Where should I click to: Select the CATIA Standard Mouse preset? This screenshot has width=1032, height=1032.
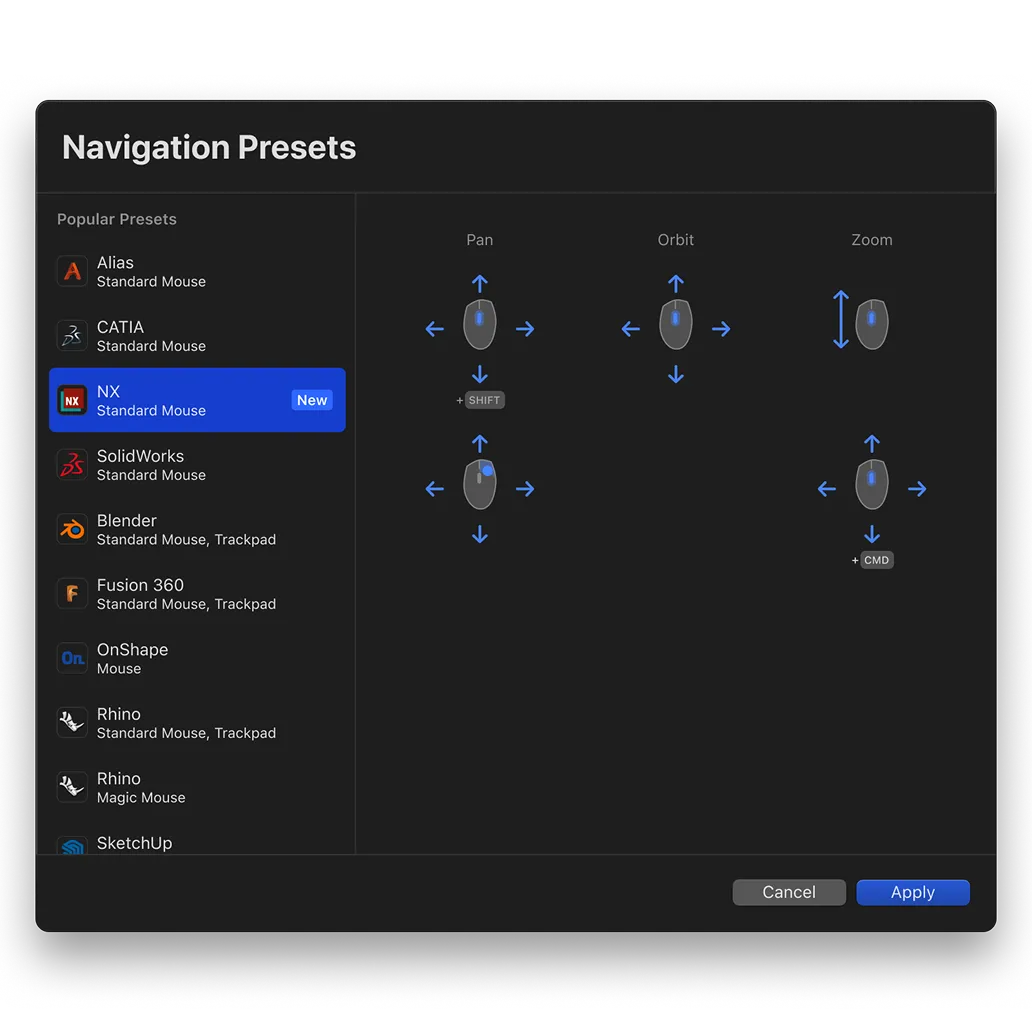(197, 336)
